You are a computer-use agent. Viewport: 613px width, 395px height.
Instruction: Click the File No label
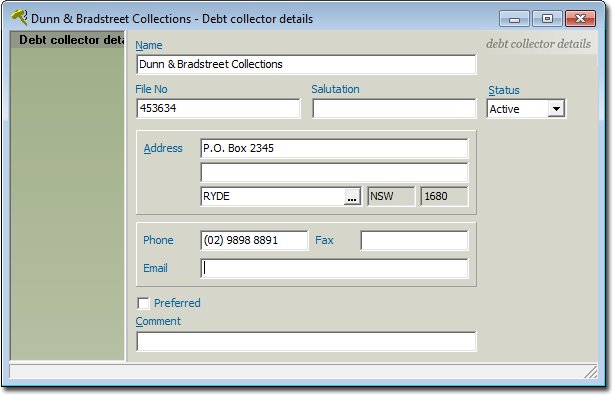151,89
